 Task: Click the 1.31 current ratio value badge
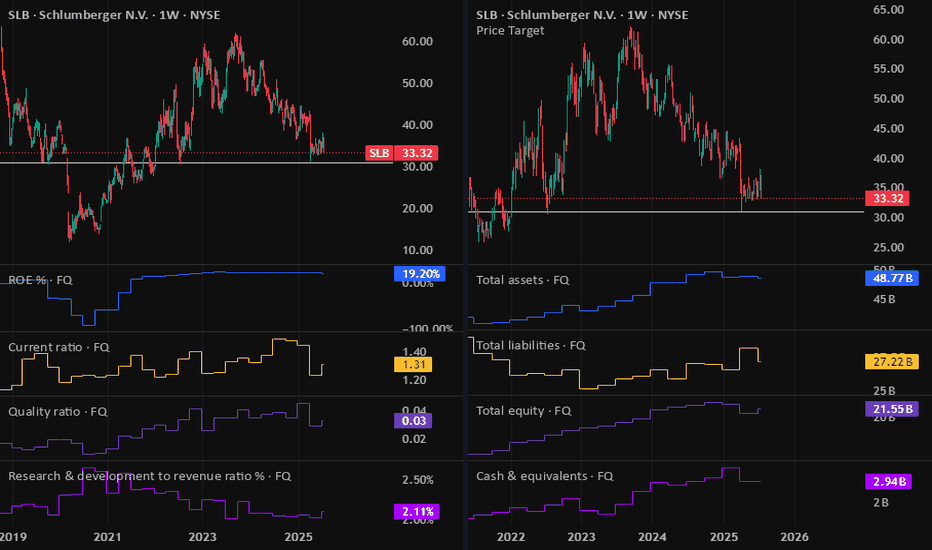(413, 364)
